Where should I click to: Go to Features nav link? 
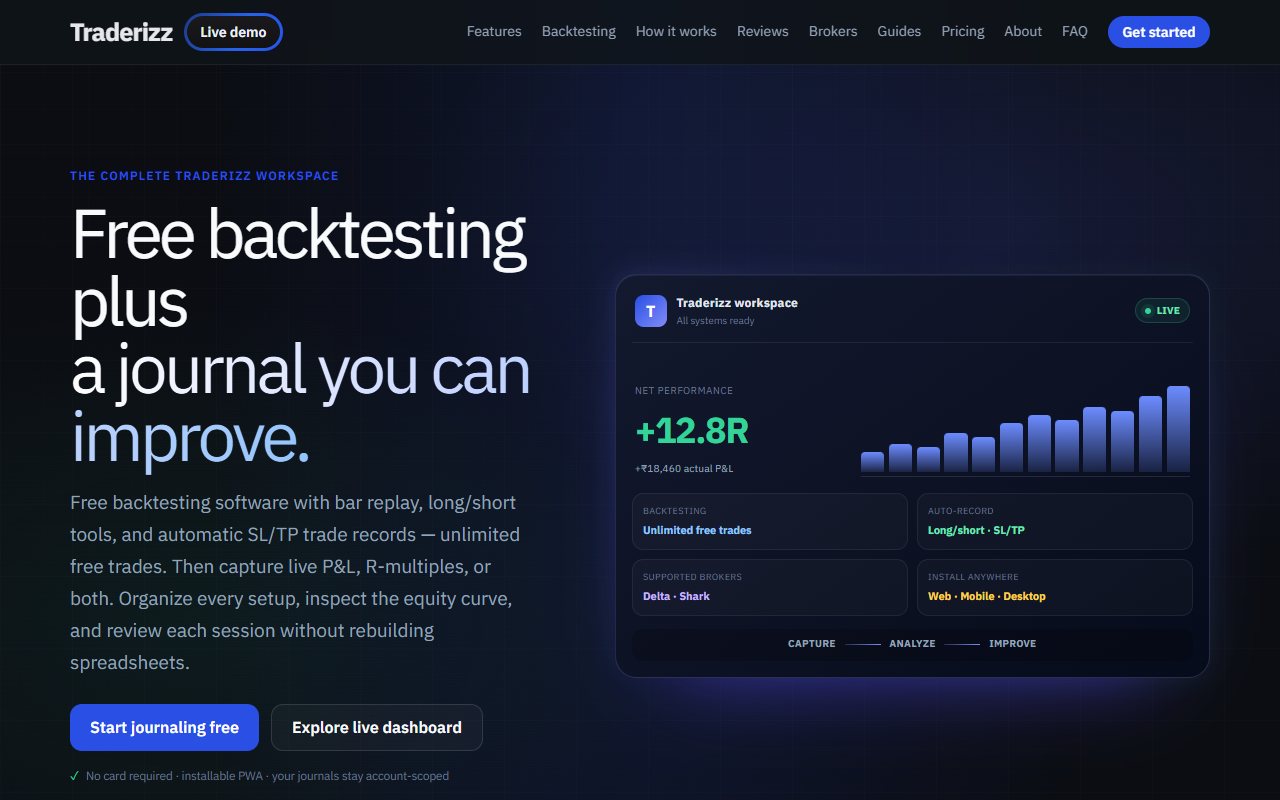(494, 32)
